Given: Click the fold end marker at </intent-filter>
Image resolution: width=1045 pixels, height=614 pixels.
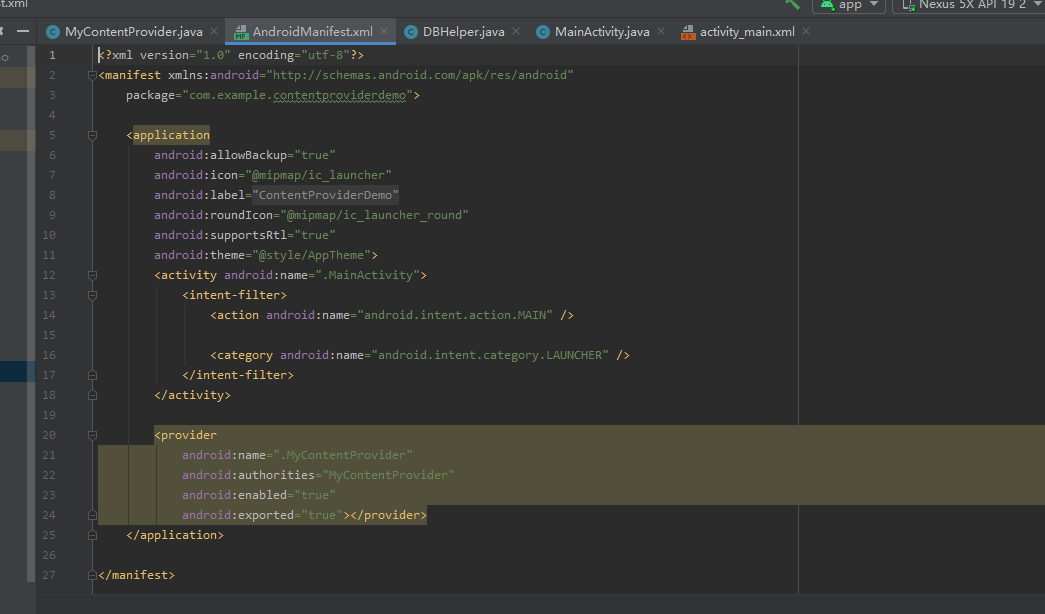Looking at the screenshot, I should 93,375.
